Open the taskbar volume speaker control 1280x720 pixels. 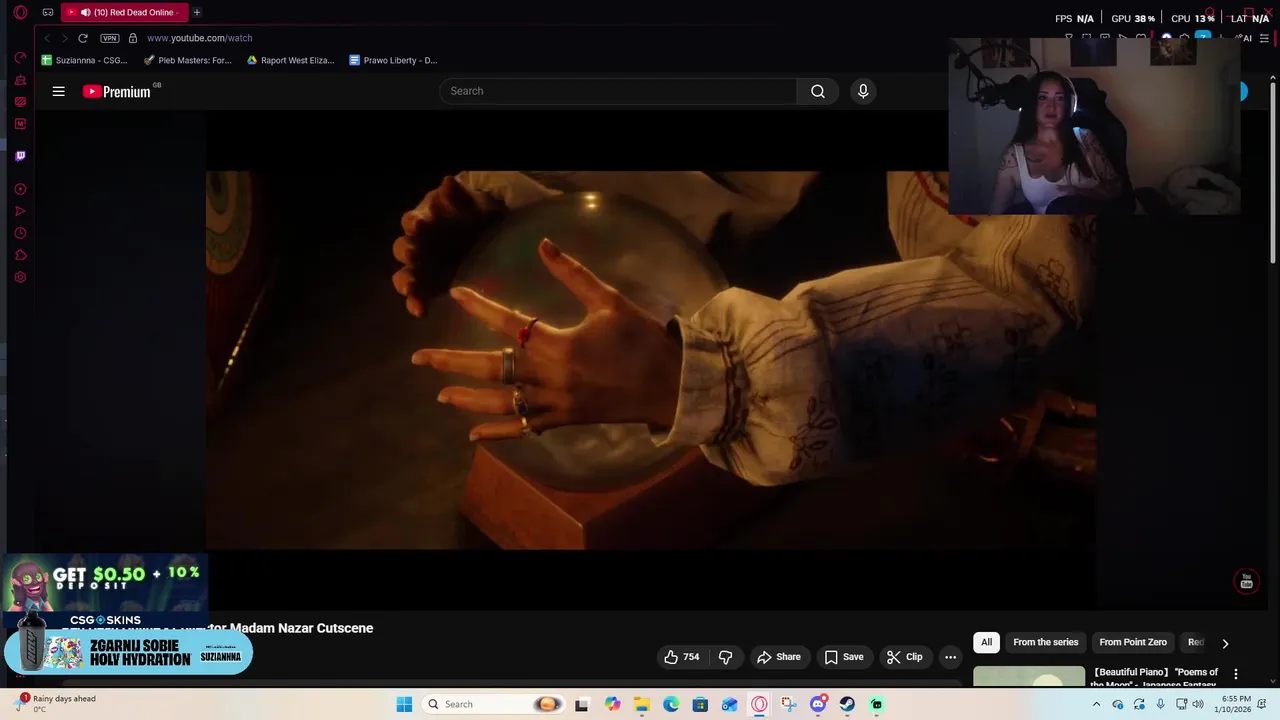tap(1198, 704)
